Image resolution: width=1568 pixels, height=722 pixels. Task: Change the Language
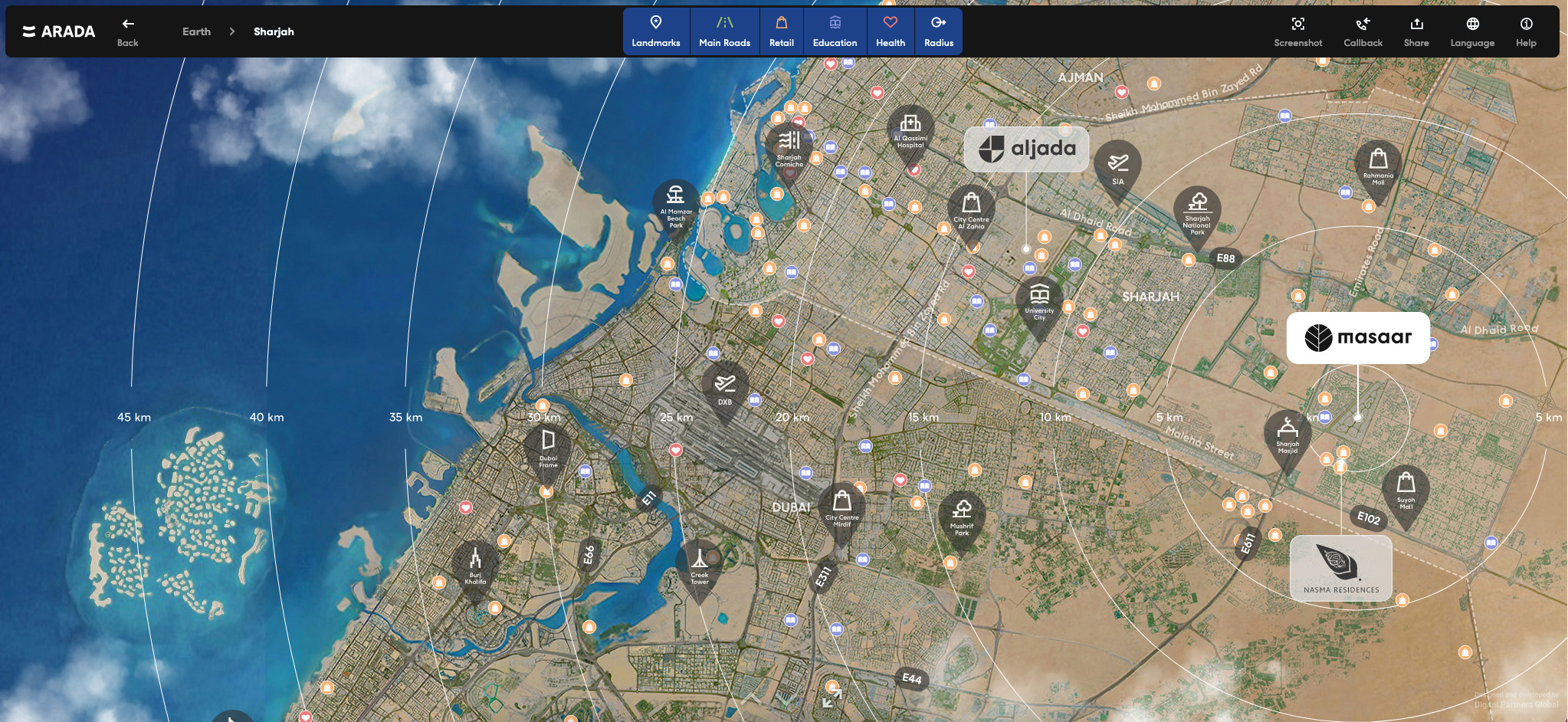click(1472, 31)
